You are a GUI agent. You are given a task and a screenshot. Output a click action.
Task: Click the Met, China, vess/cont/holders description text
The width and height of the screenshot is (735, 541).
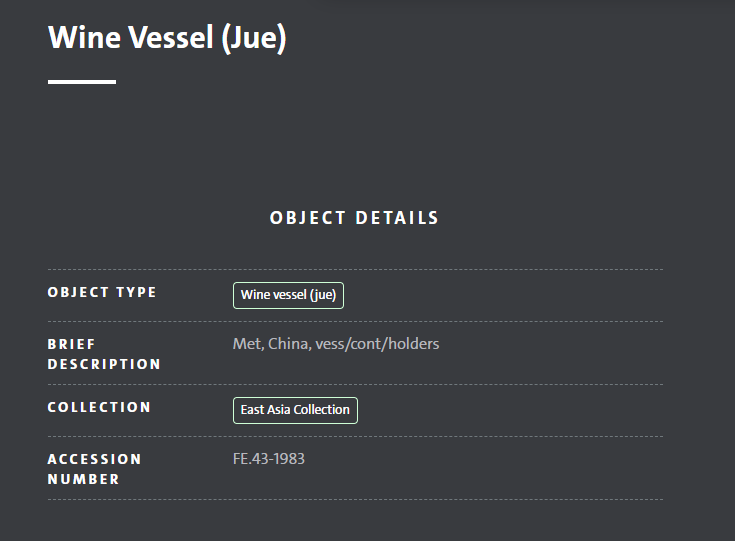(x=336, y=344)
